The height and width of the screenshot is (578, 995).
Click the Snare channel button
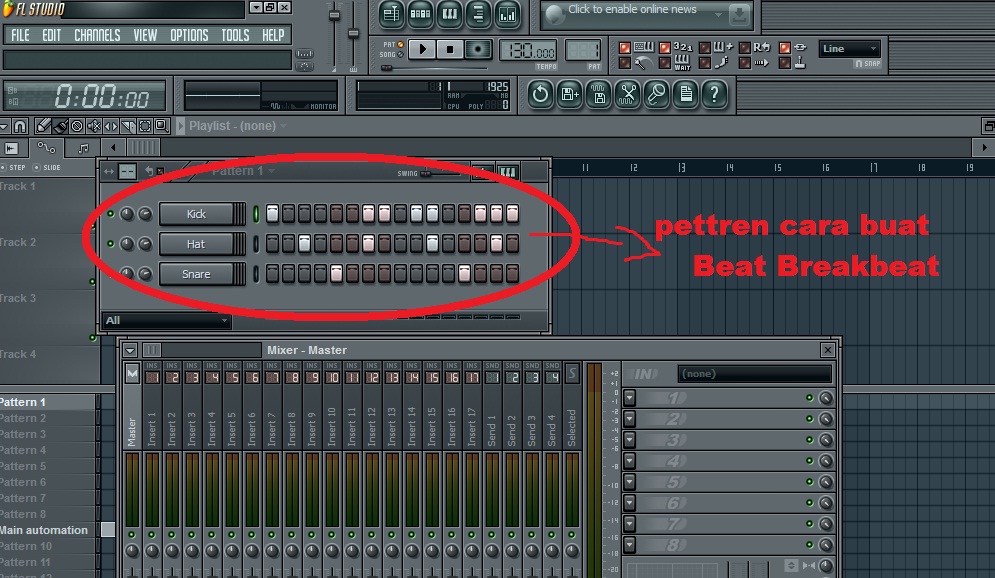196,274
